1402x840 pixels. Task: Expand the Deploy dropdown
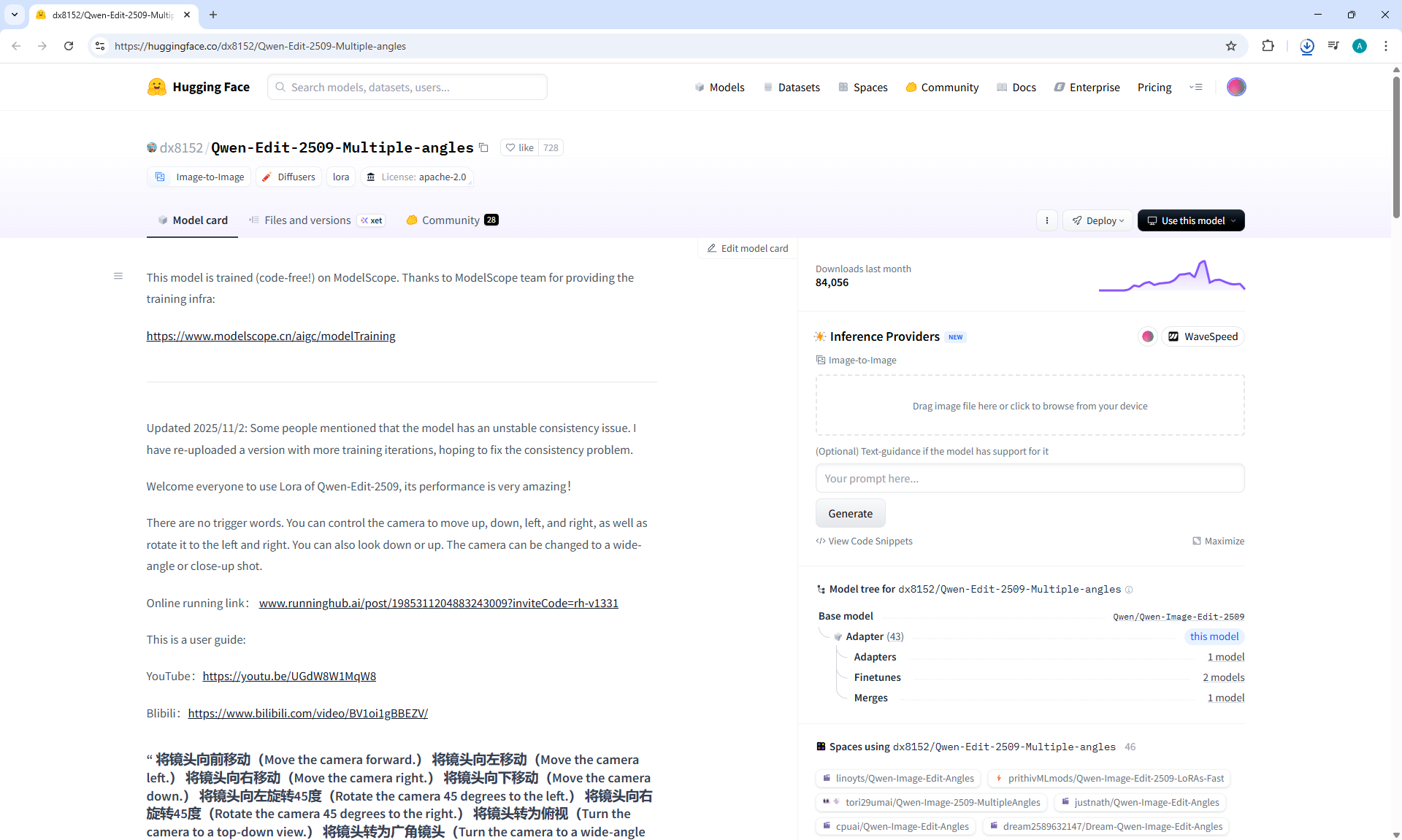[1098, 220]
